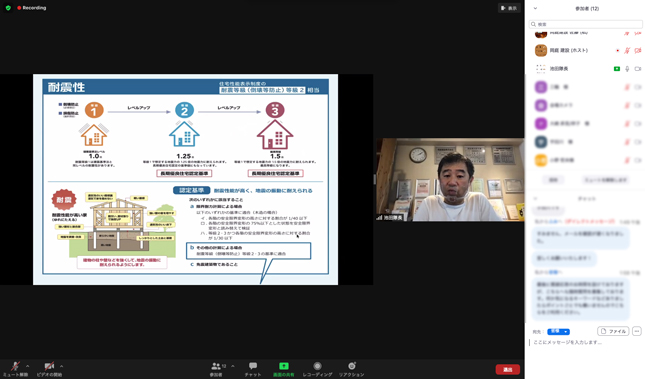Click the green shield encryption icon
645x379 pixels.
click(8, 8)
